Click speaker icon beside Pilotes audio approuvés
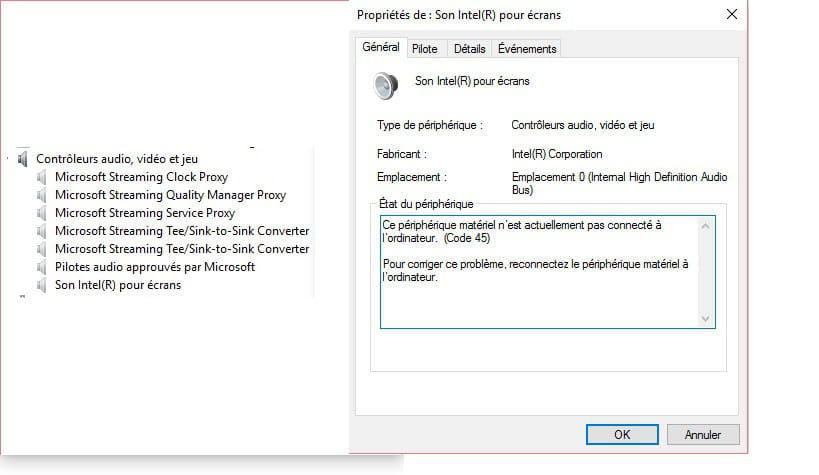Image resolution: width=819 pixels, height=475 pixels. (42, 267)
